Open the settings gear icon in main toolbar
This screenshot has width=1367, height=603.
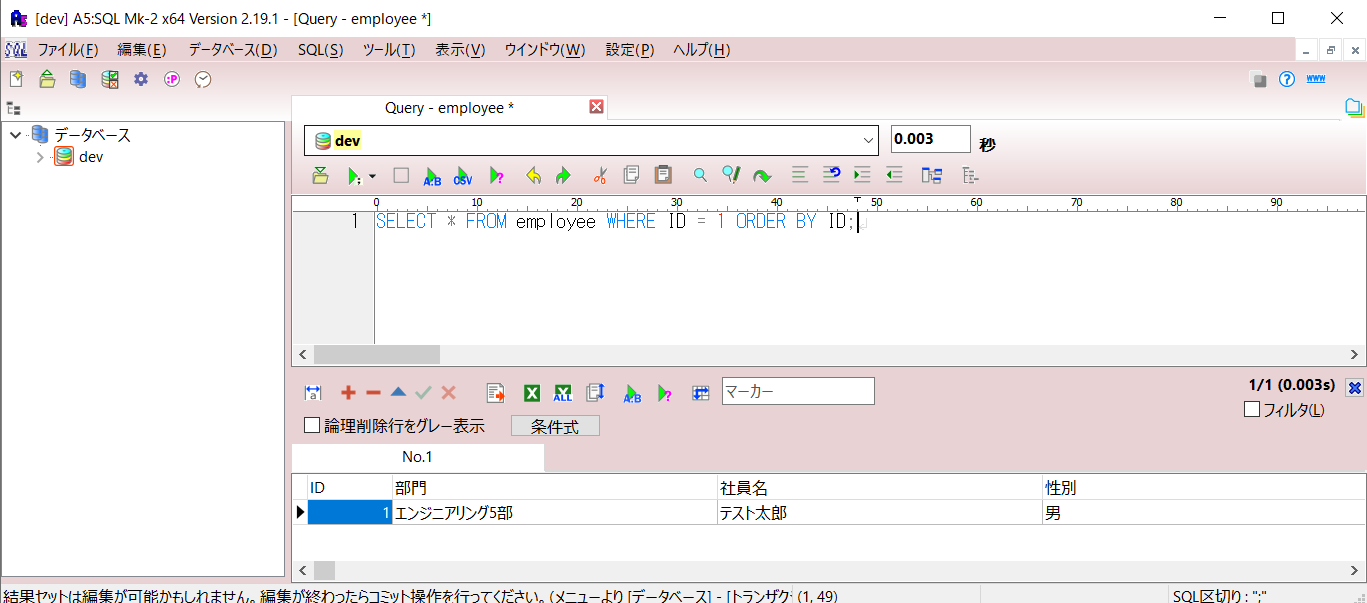(141, 79)
